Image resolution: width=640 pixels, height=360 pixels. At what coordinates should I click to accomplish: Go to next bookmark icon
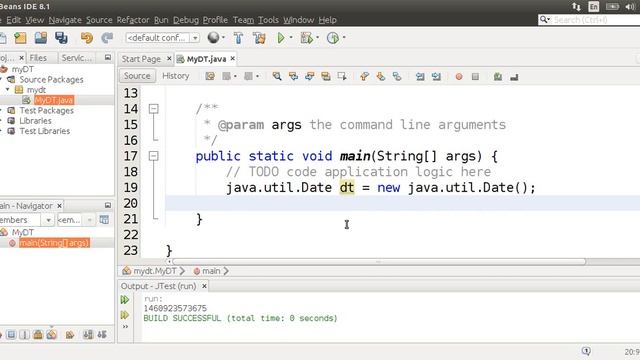coord(380,76)
